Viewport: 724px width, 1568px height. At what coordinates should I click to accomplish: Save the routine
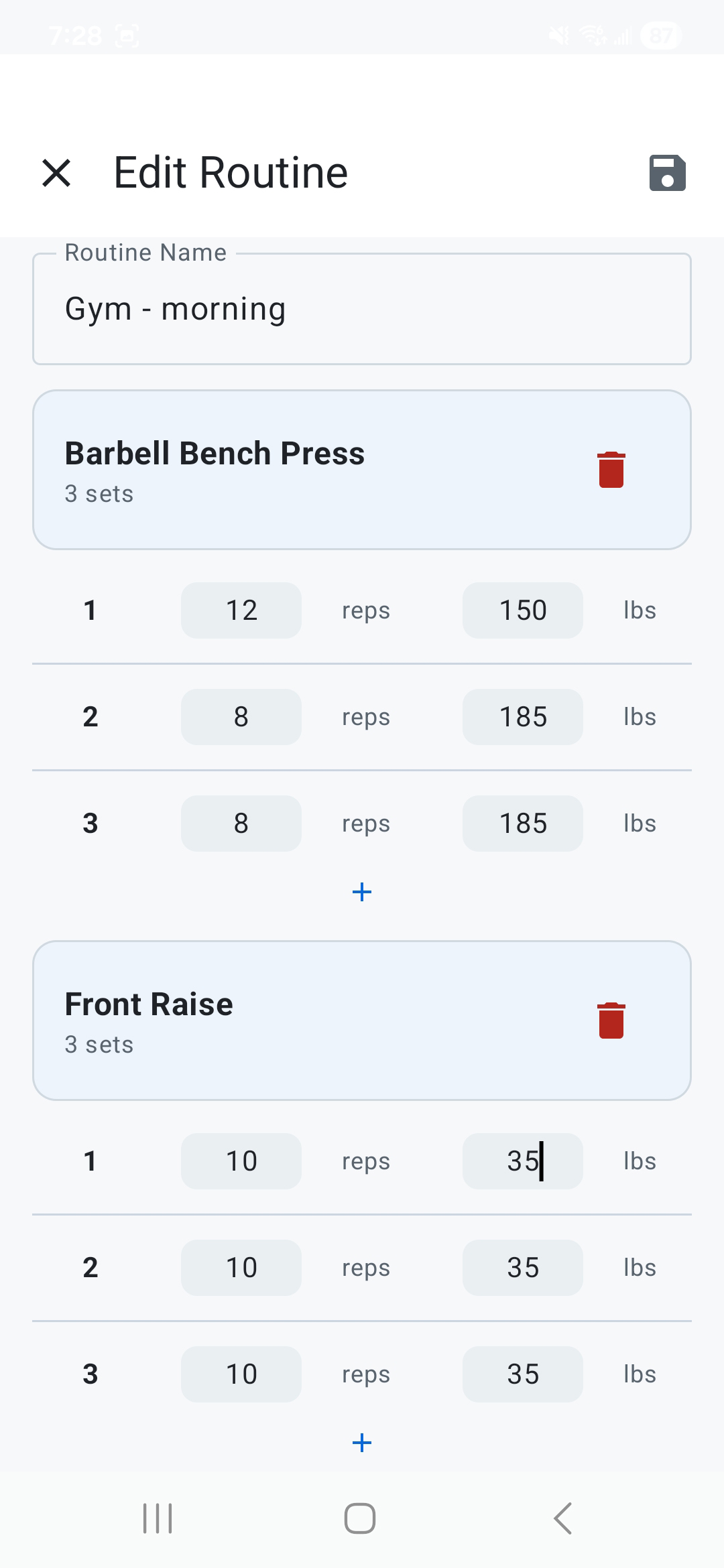click(668, 172)
